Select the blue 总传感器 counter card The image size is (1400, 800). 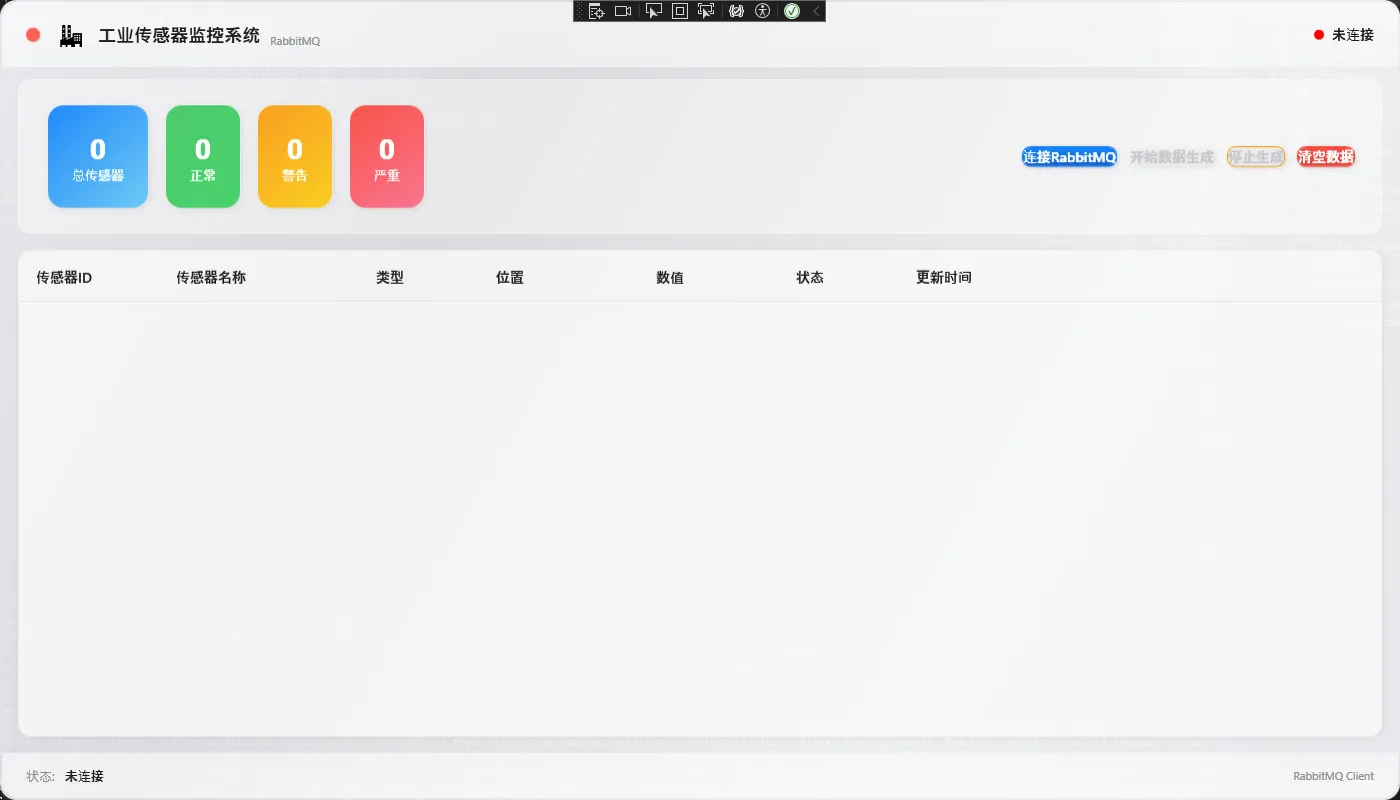click(x=98, y=157)
